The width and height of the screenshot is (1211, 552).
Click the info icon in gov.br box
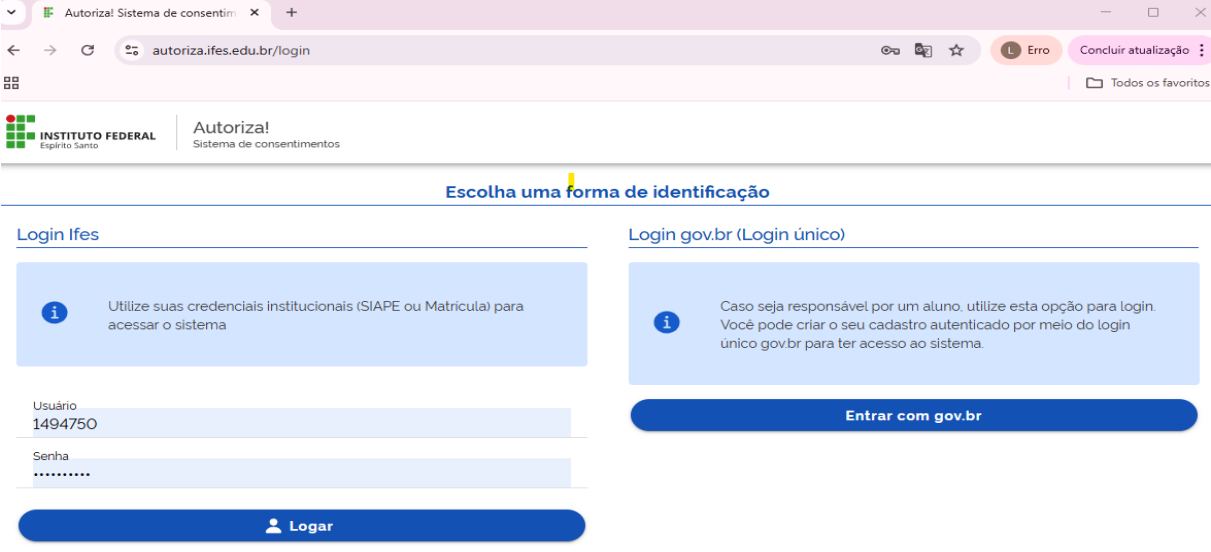click(x=666, y=322)
